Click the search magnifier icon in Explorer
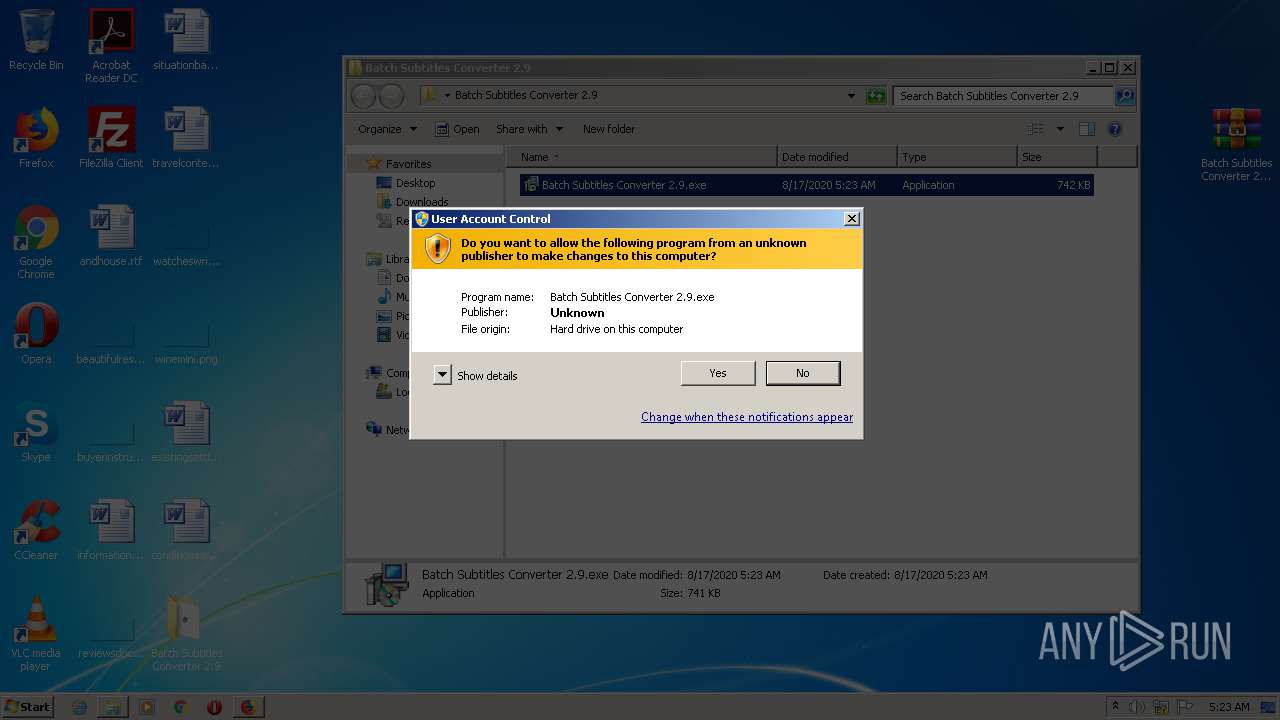 (x=1125, y=96)
